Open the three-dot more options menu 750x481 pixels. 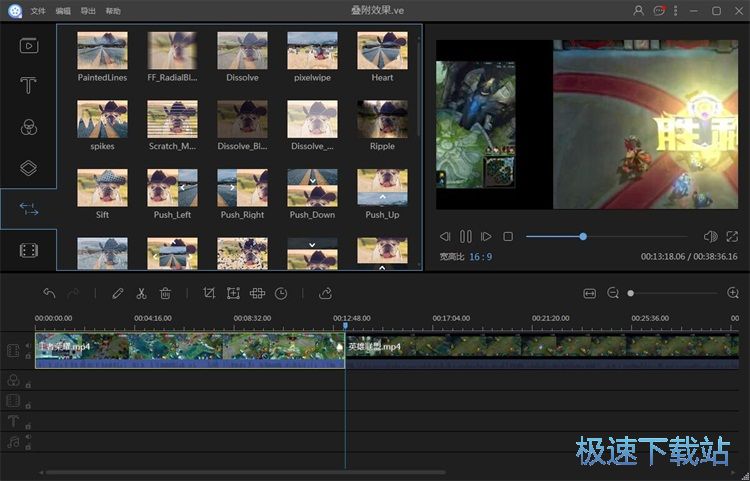(x=675, y=11)
